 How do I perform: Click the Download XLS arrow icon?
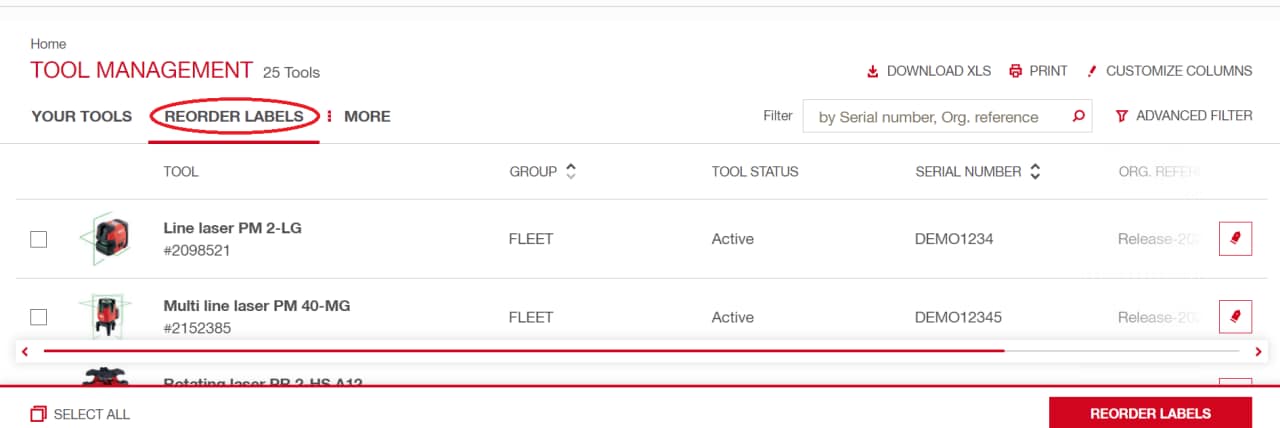tap(872, 71)
